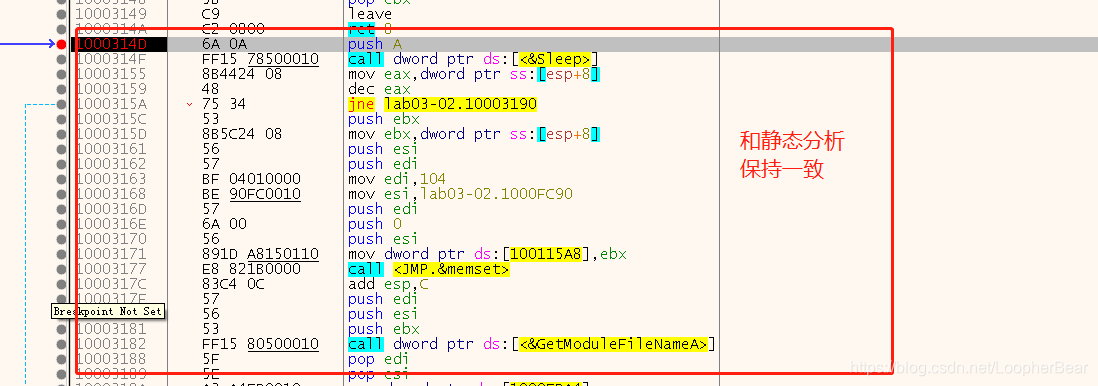This screenshot has height=386, width=1098.
Task: Toggle breakpoint dot at address 10003163
Action: coord(62,179)
